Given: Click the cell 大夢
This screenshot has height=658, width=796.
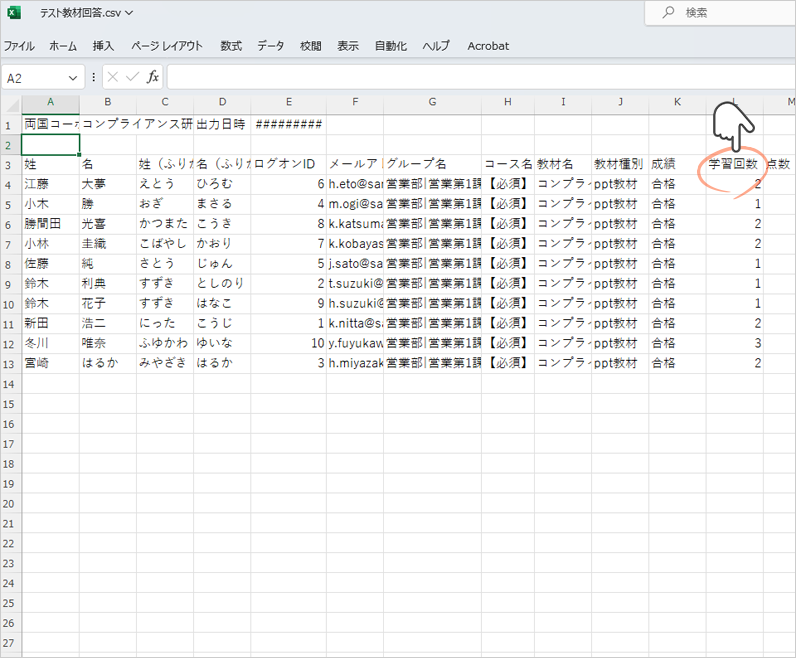Looking at the screenshot, I should (x=108, y=184).
